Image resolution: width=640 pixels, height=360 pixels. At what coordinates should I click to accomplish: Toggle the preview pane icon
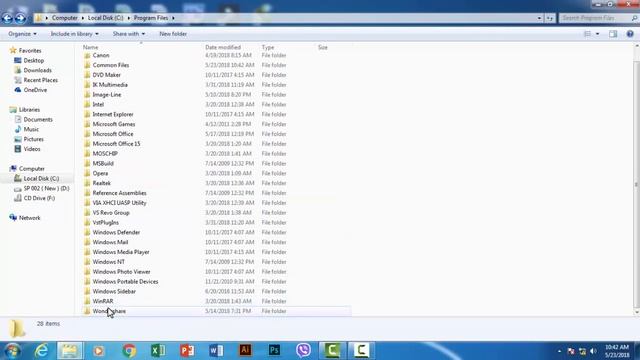[x=613, y=34]
